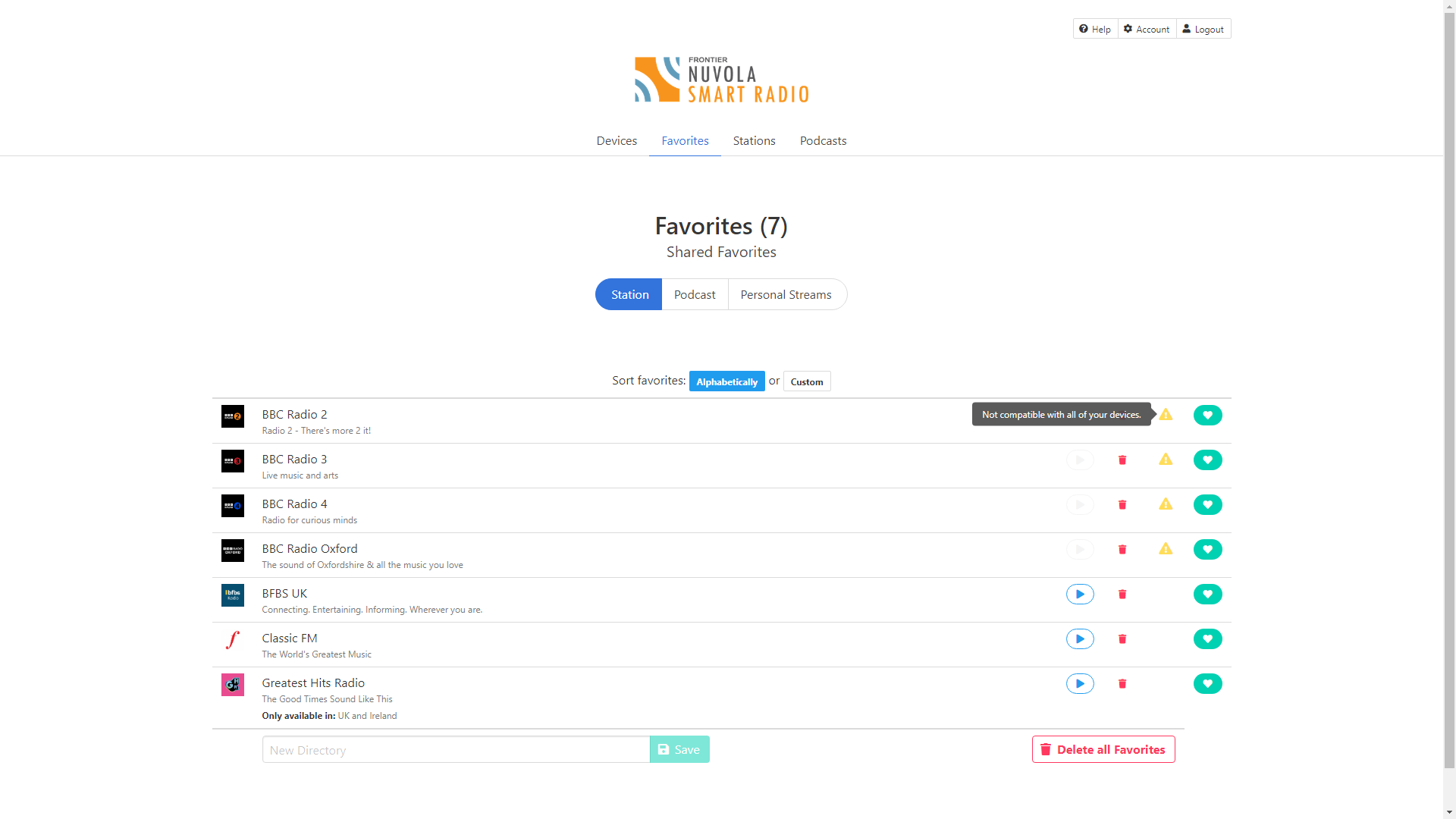1456x819 pixels.
Task: Delete BBC Radio 3 with its trash icon
Action: (1122, 460)
